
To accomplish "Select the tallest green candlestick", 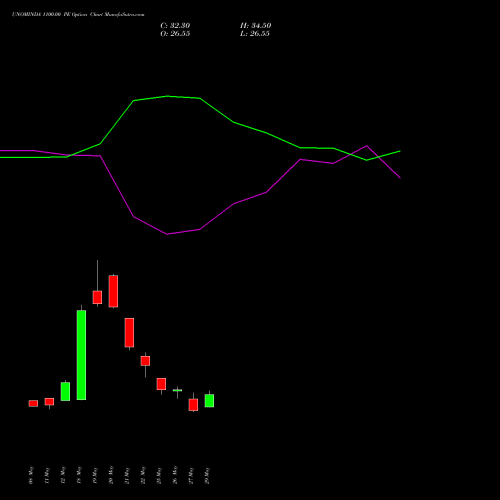I will pyautogui.click(x=81, y=355).
